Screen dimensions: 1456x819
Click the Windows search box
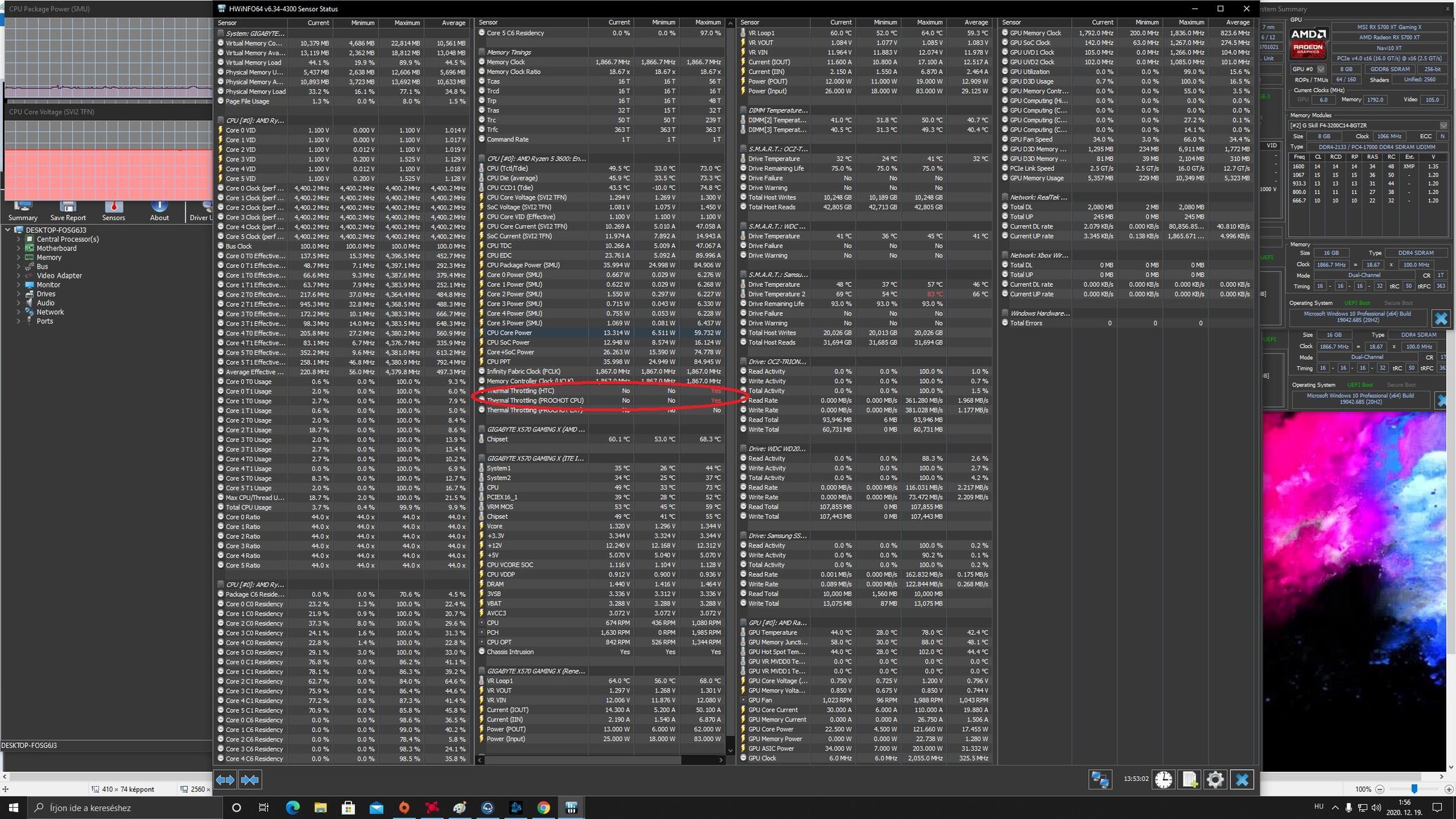125,808
